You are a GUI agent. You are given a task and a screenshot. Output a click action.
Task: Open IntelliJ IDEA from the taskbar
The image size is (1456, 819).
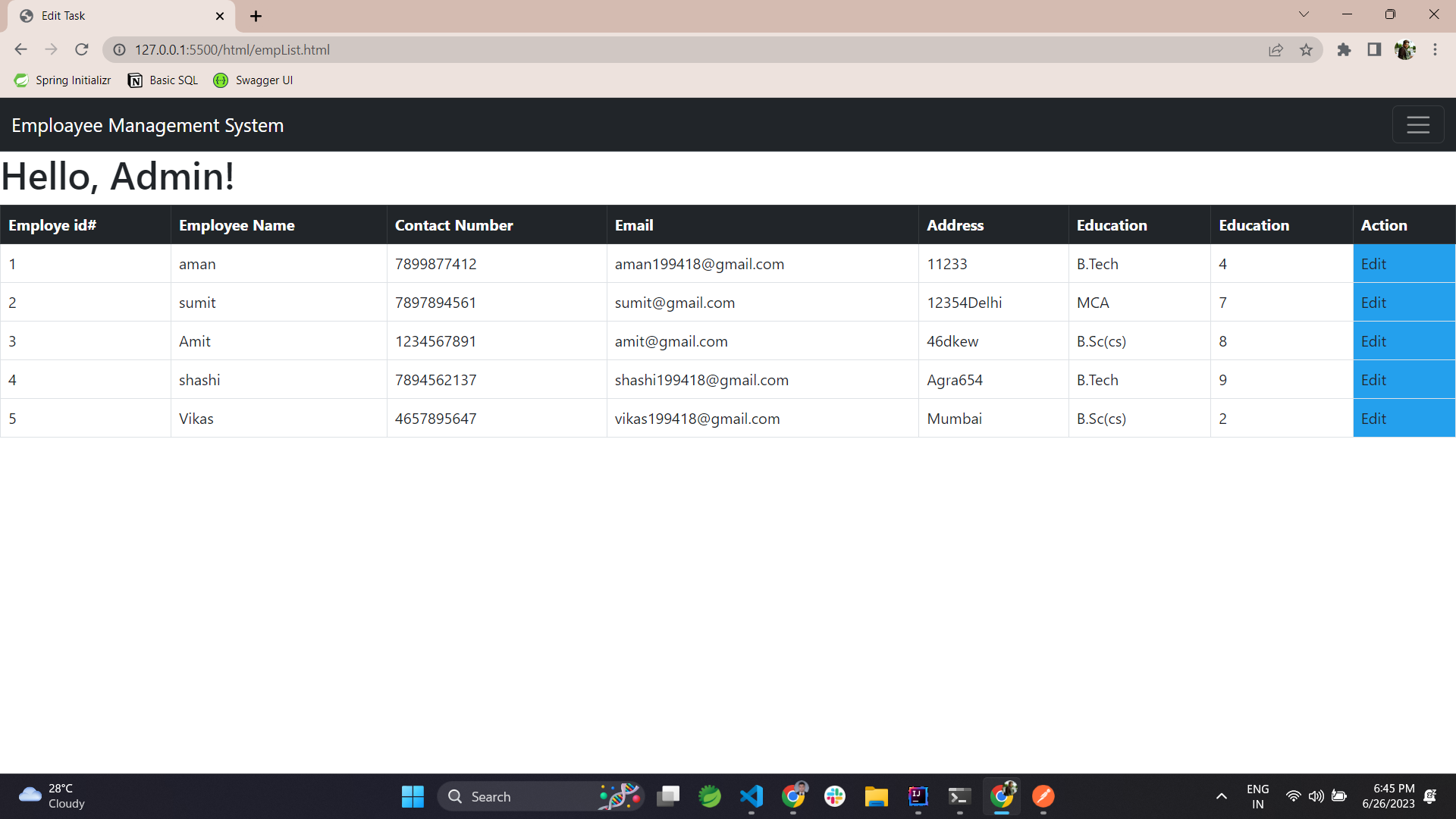(x=918, y=796)
